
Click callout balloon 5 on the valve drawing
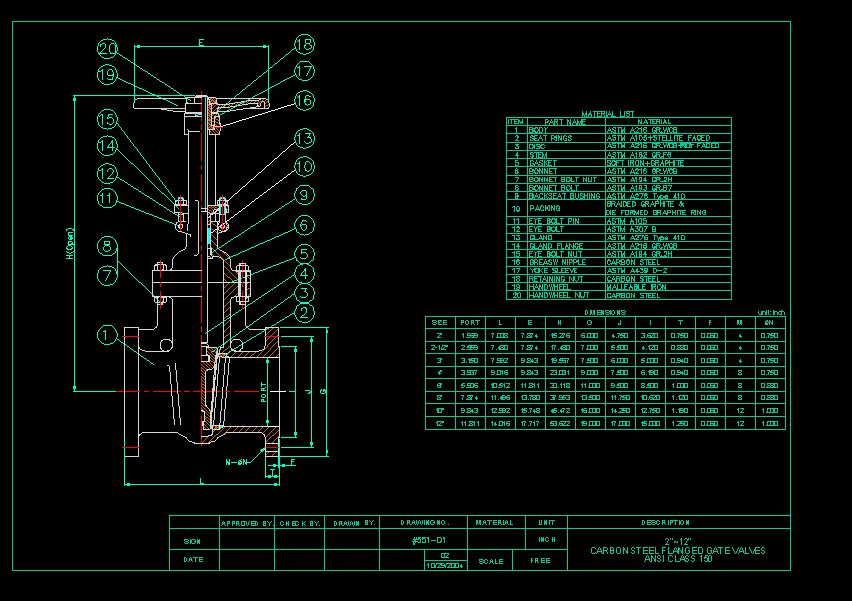pos(304,254)
